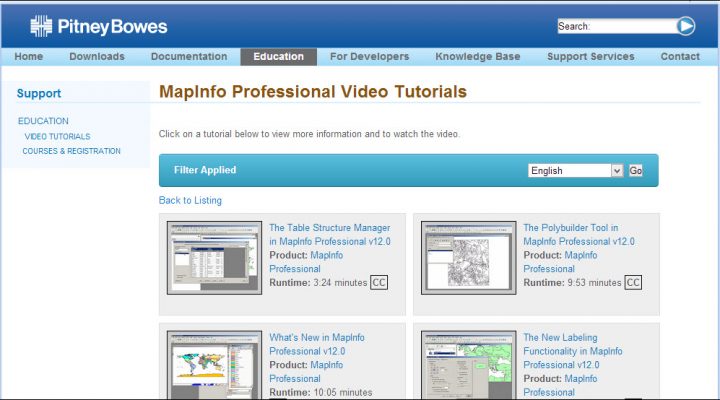This screenshot has width=720, height=400.
Task: Click the search play arrow button
Action: pyautogui.click(x=686, y=26)
